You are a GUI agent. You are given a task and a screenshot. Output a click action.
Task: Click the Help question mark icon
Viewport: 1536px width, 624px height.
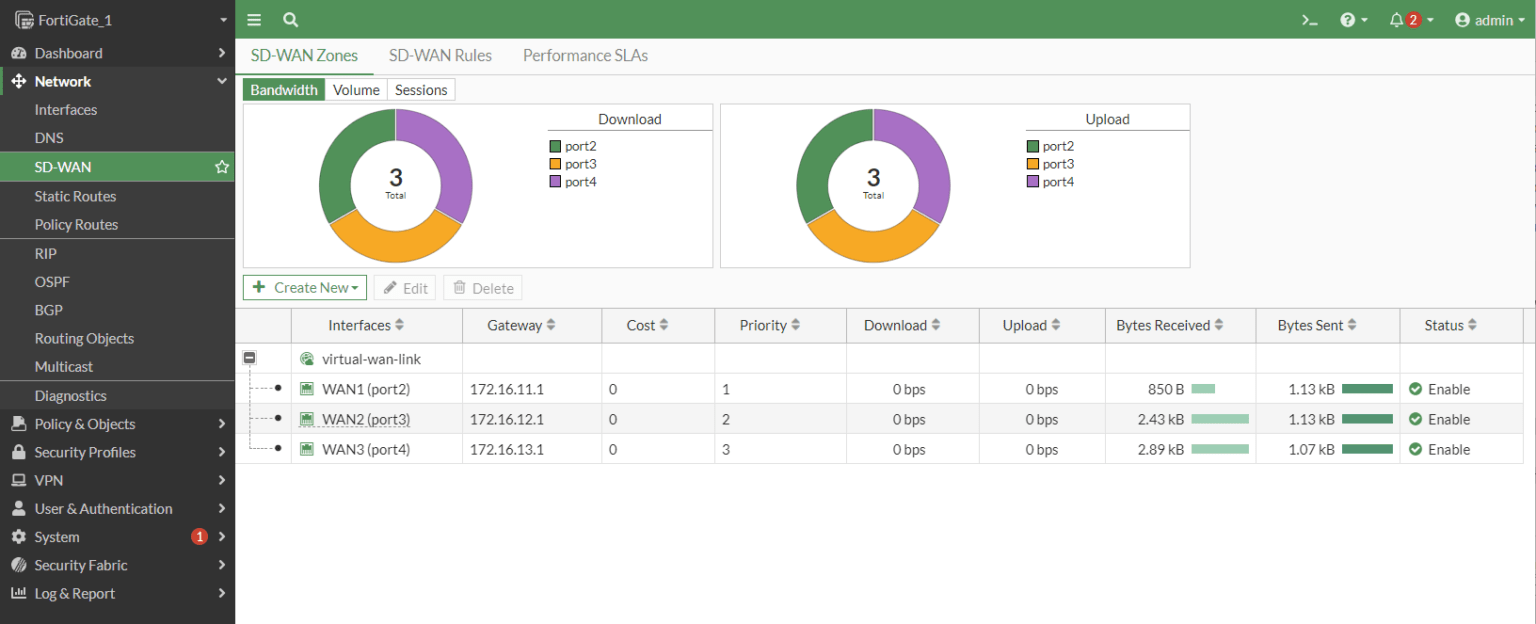tap(1349, 19)
